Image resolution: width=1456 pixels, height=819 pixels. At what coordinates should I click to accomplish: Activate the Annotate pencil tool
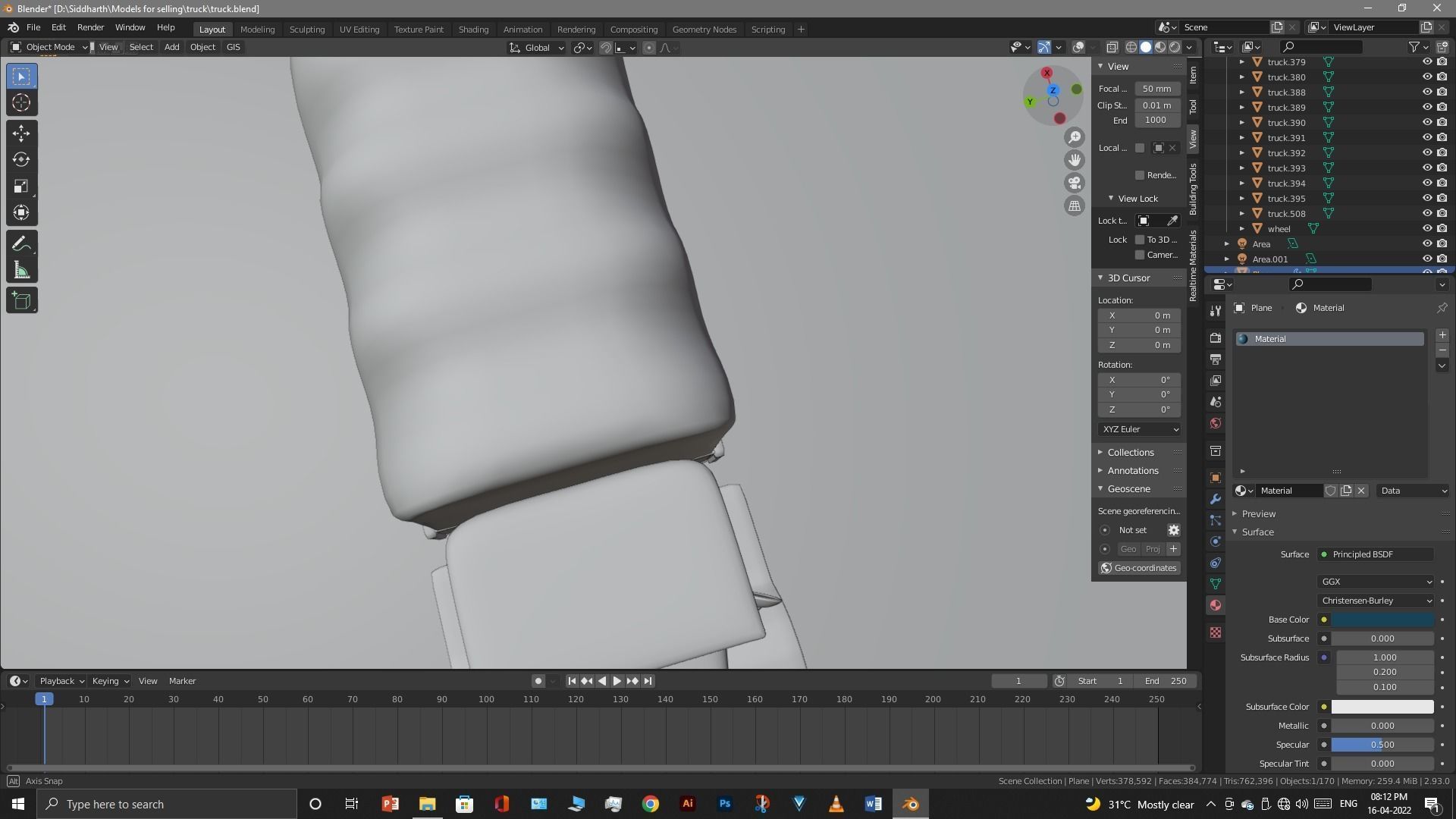point(21,244)
